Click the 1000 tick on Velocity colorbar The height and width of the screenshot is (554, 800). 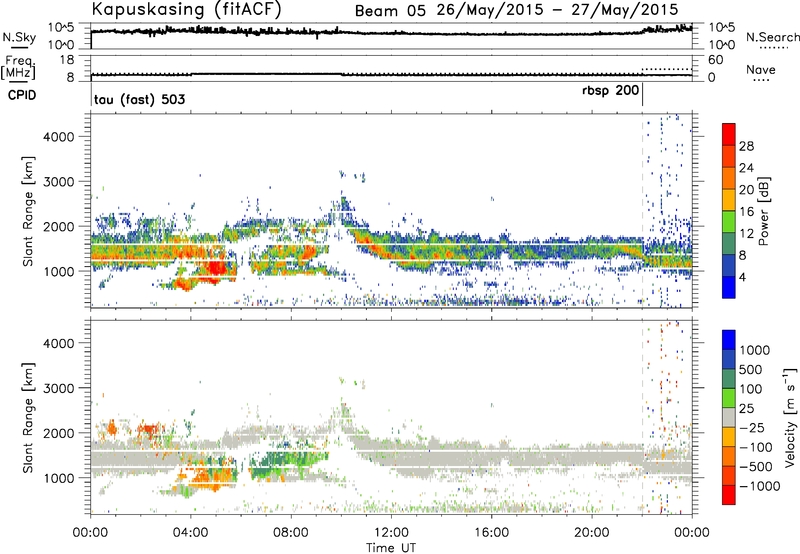(755, 350)
